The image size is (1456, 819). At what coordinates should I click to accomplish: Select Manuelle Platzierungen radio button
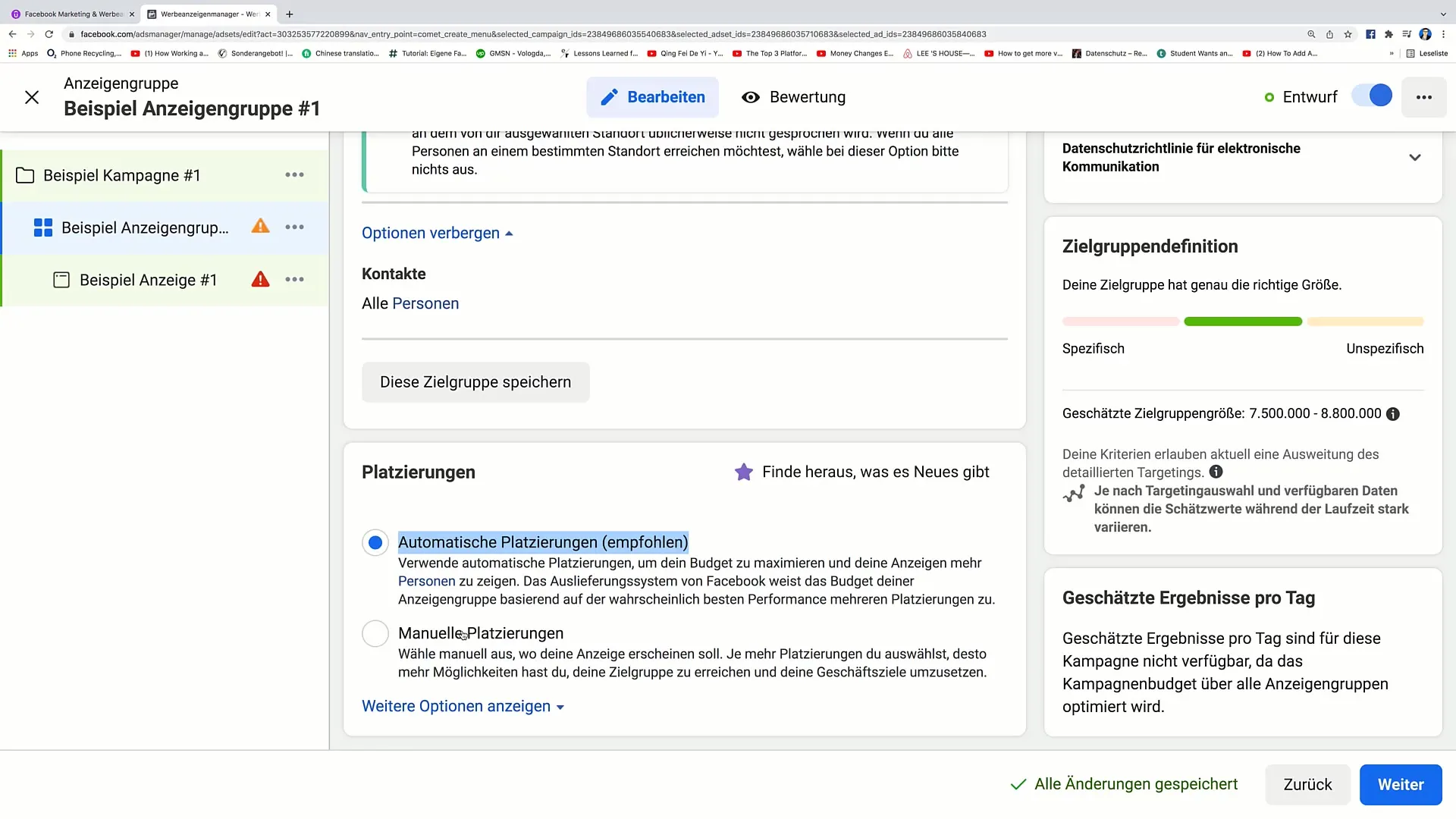click(375, 633)
